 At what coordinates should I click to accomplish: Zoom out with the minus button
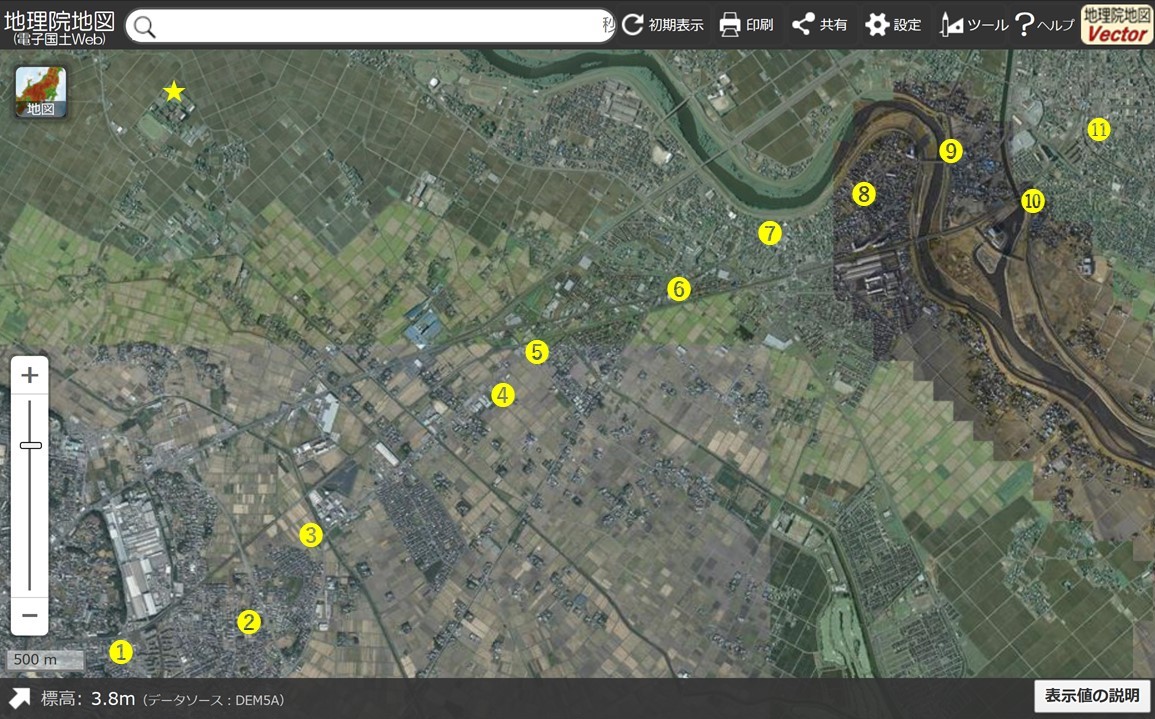(x=29, y=615)
